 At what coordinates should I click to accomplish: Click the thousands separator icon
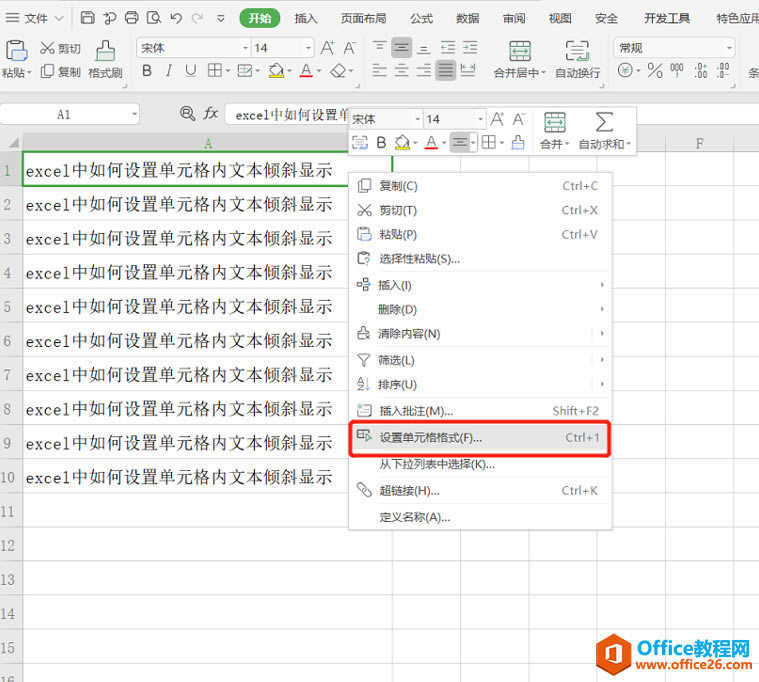[677, 71]
